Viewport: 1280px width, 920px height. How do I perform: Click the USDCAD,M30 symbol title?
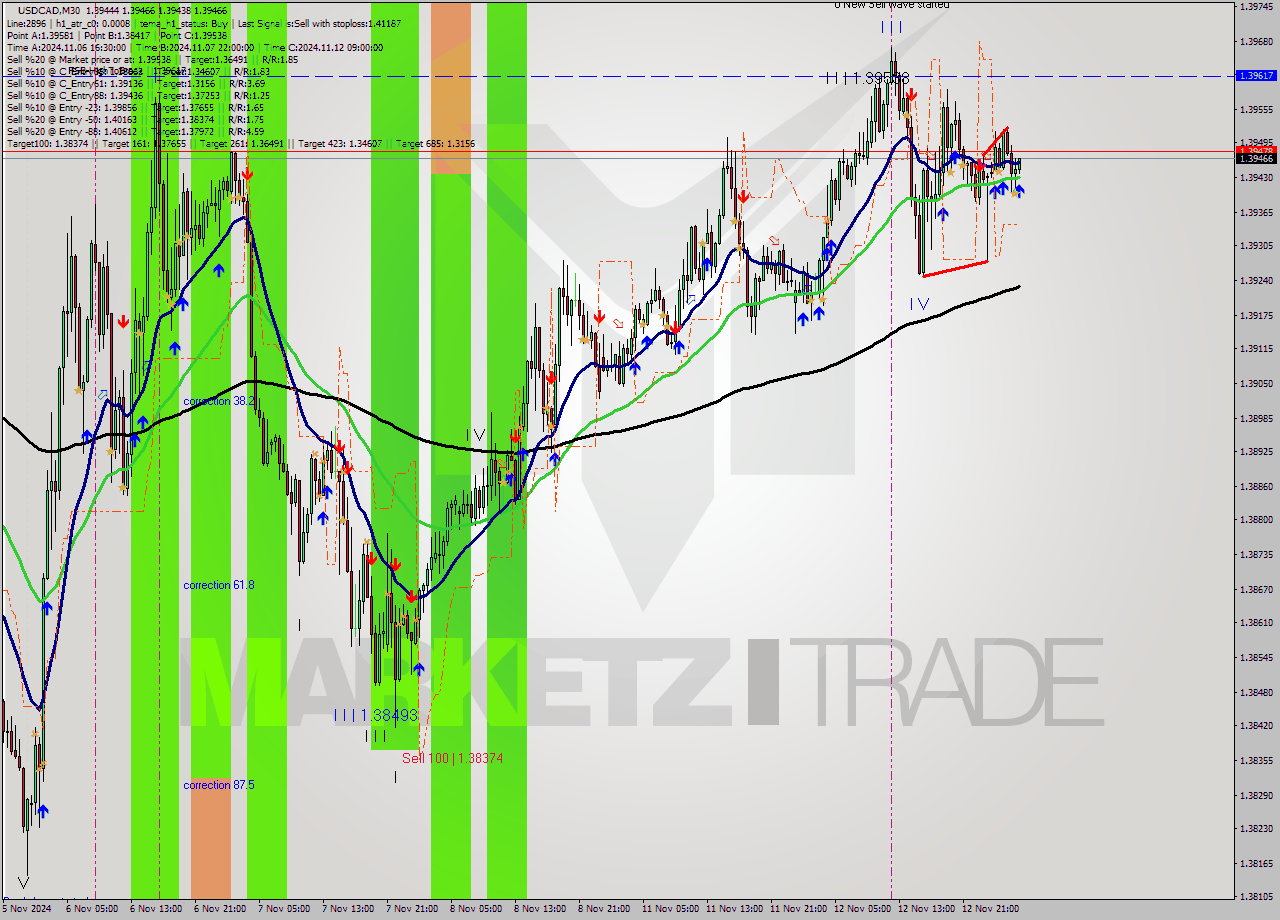pyautogui.click(x=48, y=10)
